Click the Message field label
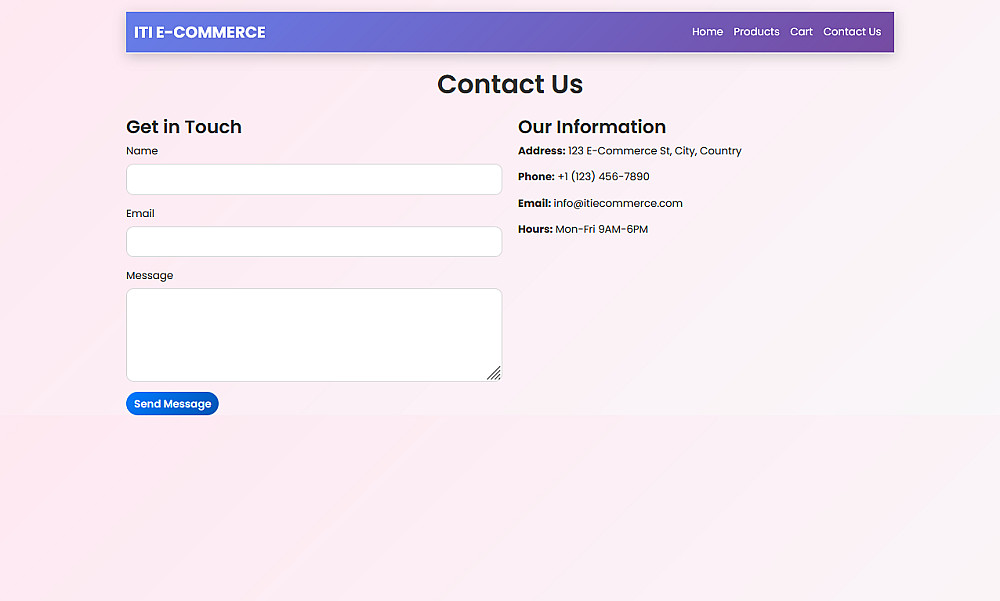This screenshot has width=1000, height=601. (150, 276)
